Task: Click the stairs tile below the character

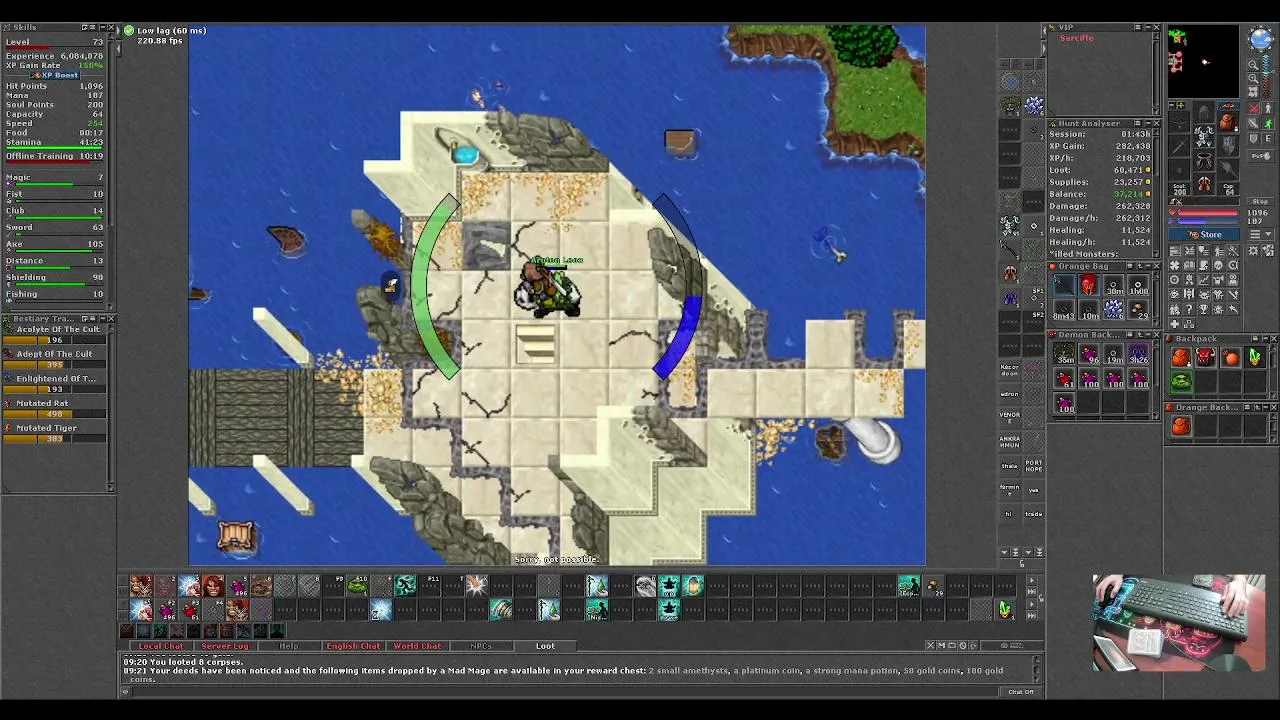Action: 535,345
